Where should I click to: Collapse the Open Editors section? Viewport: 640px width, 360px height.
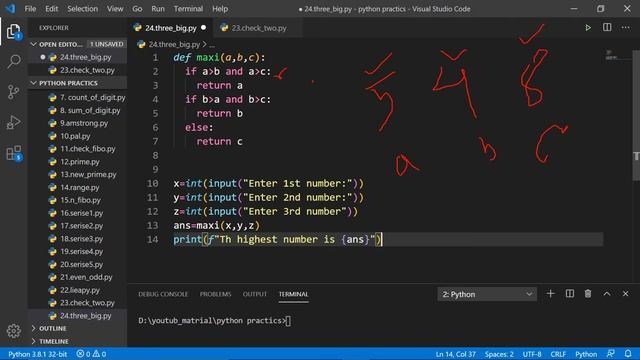point(78,44)
